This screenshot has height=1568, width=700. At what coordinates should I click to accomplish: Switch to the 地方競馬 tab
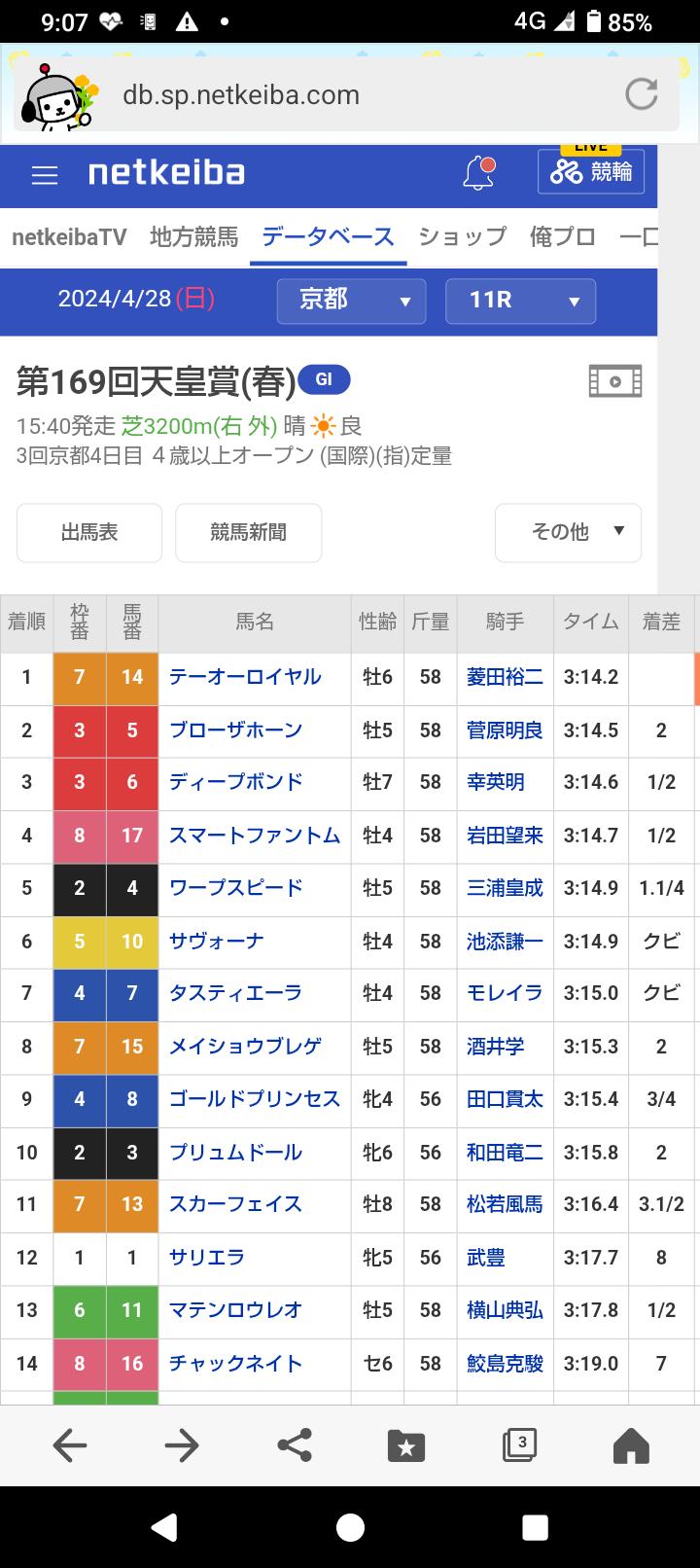(x=194, y=236)
